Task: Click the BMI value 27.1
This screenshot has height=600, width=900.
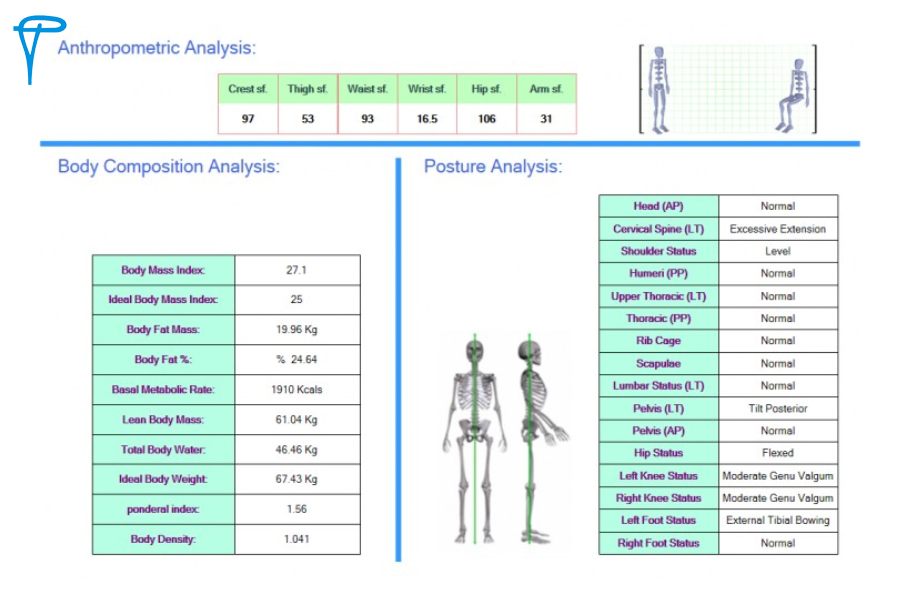Action: tap(297, 270)
